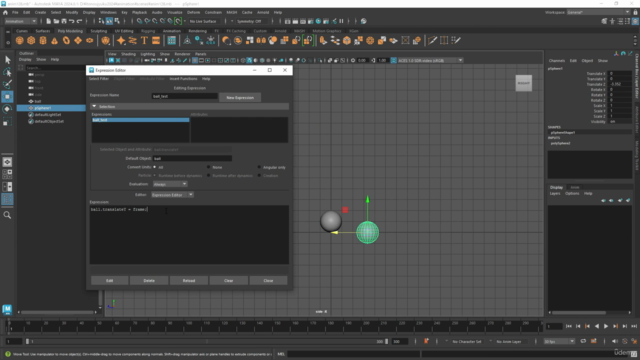Screen dimensions: 640x360
Task: Select the Select tool in the toolbox
Action: point(7,60)
